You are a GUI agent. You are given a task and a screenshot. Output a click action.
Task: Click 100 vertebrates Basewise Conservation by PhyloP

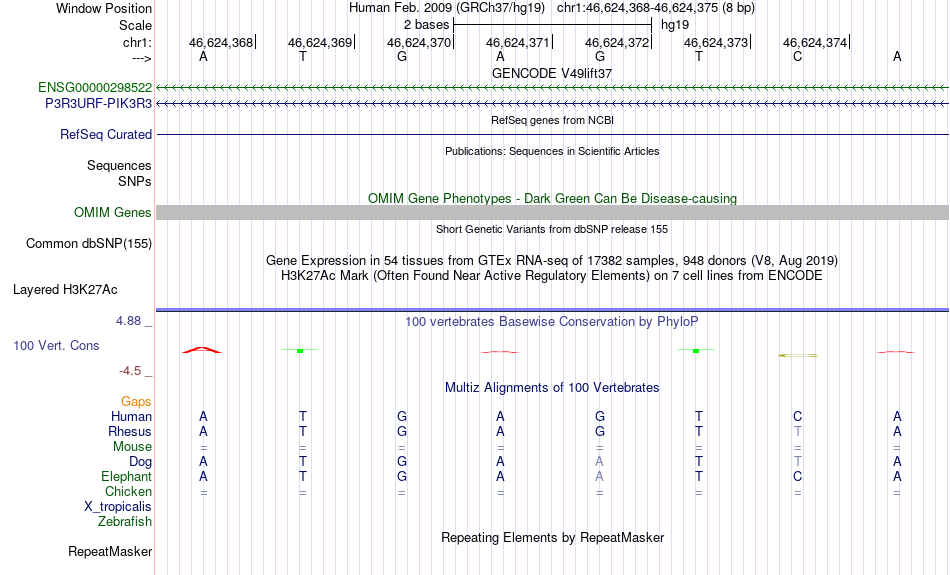click(x=552, y=322)
